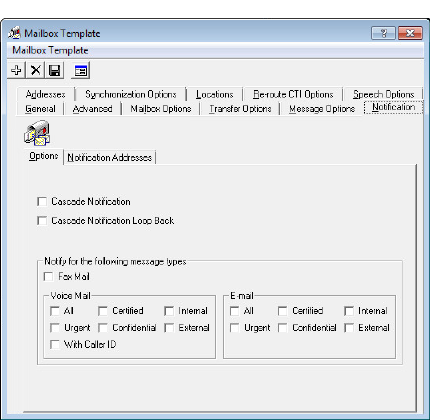Check Voice Mail Certified option

pyautogui.click(x=103, y=311)
